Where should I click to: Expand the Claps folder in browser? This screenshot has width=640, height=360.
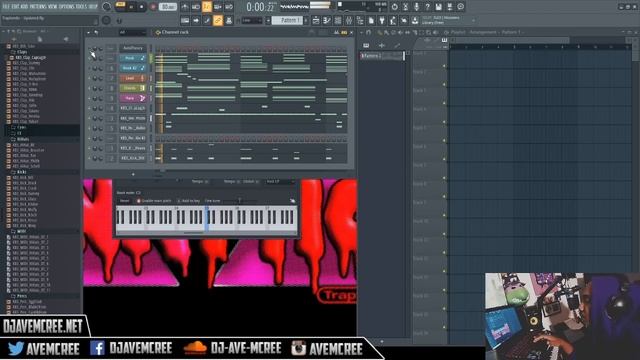click(22, 52)
